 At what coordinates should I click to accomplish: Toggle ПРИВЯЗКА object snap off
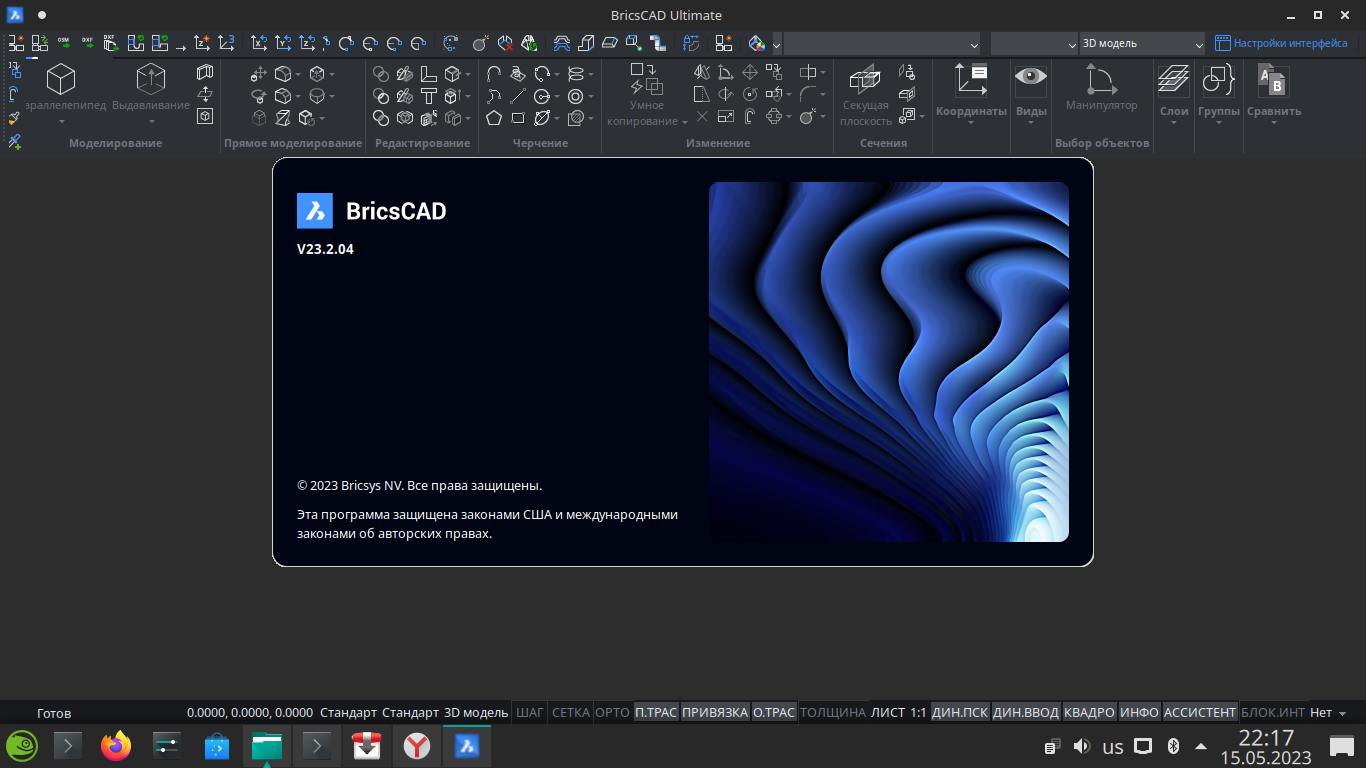714,713
